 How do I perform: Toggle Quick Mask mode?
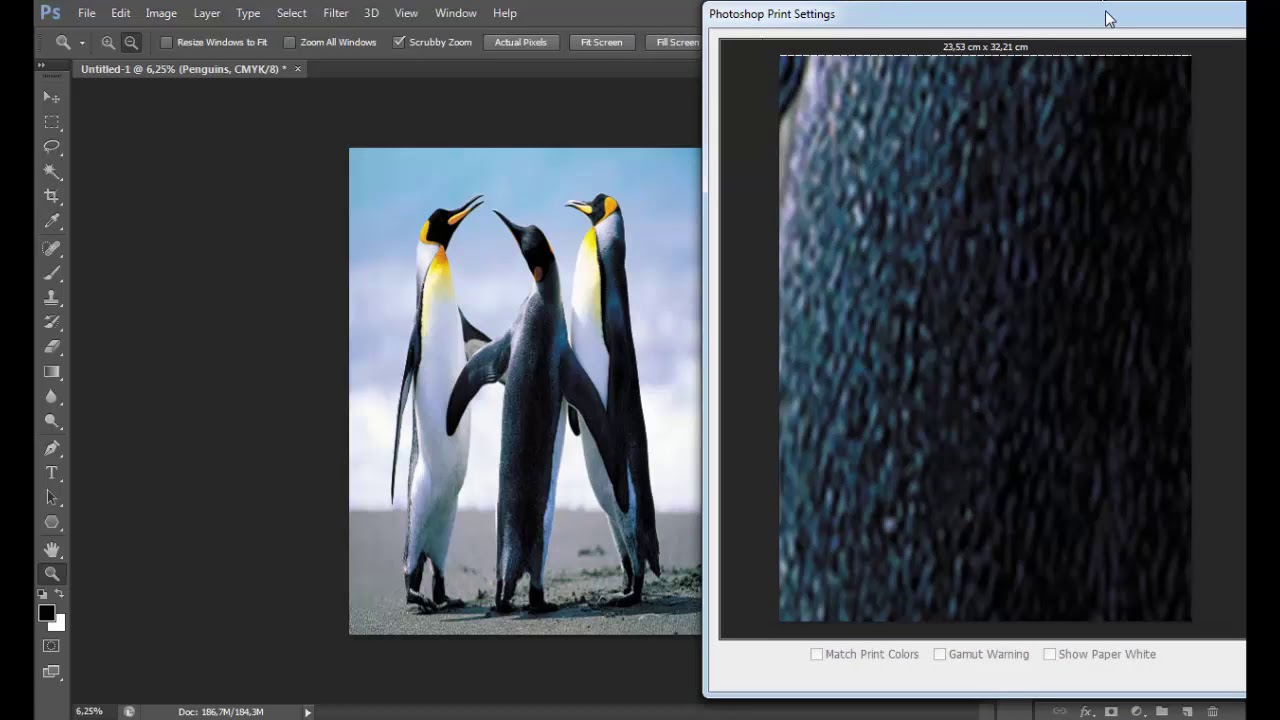click(52, 646)
